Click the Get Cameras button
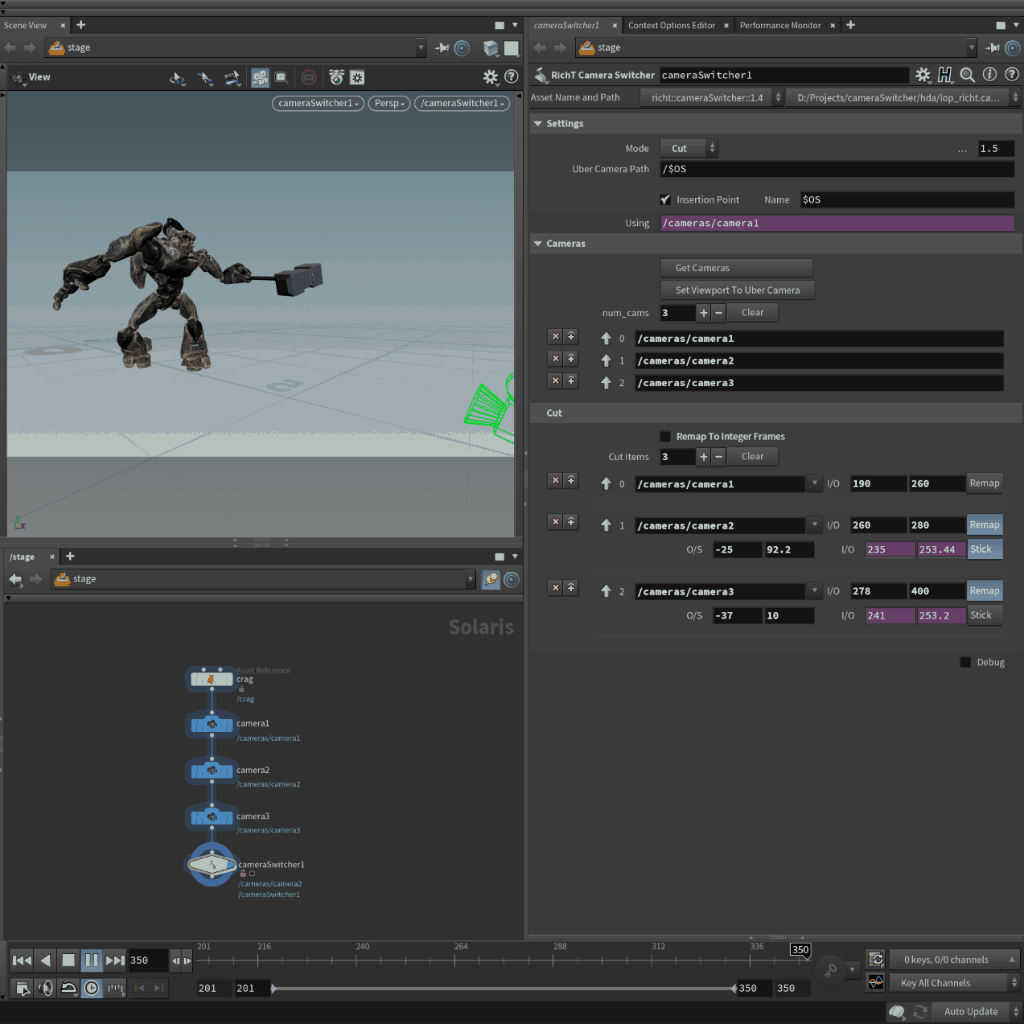The image size is (1024, 1024). 736,268
